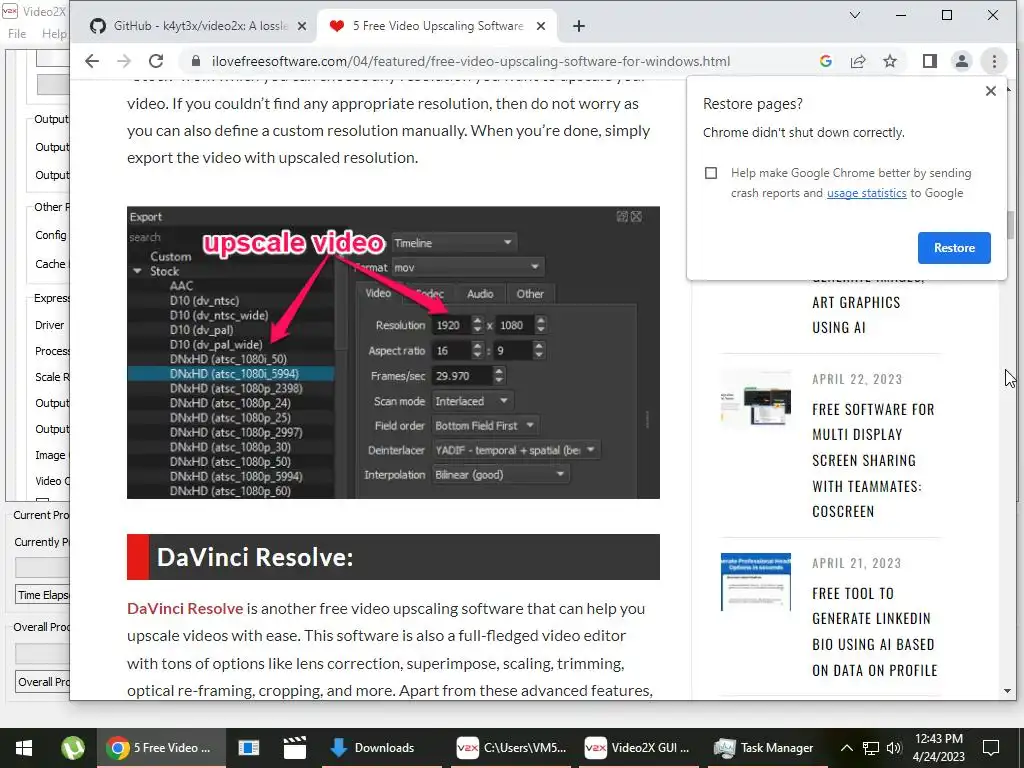Viewport: 1024px width, 768px height.
Task: Click the padlock site info icon
Action: point(195,61)
